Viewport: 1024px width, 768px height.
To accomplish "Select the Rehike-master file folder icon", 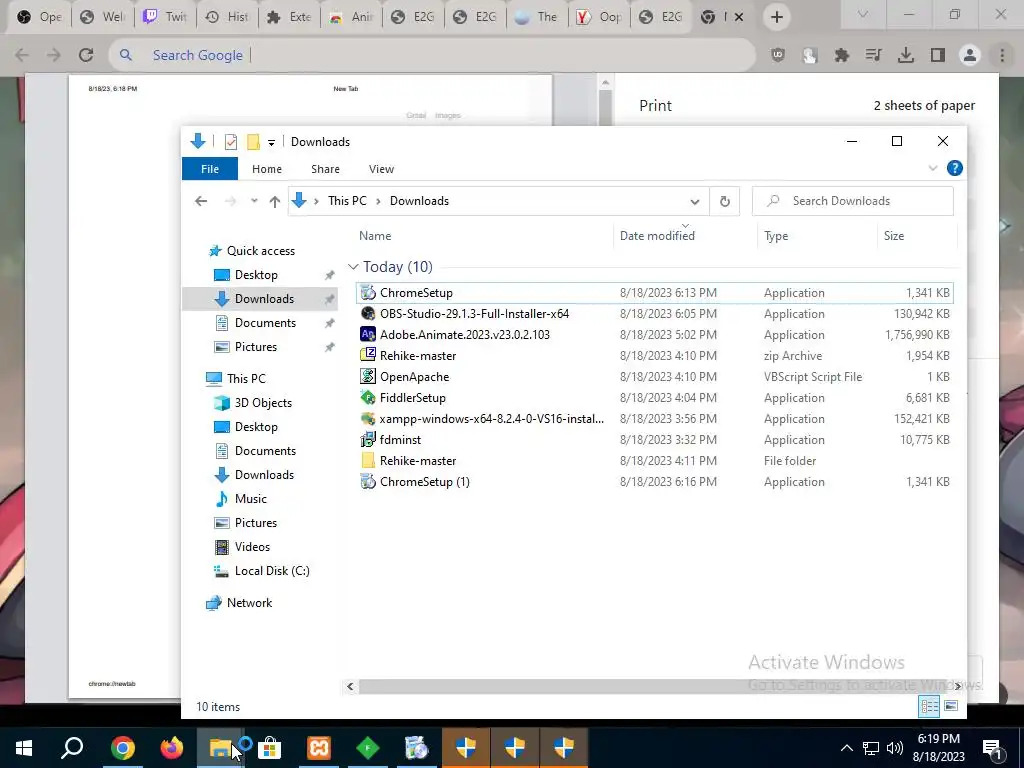I will tap(368, 460).
